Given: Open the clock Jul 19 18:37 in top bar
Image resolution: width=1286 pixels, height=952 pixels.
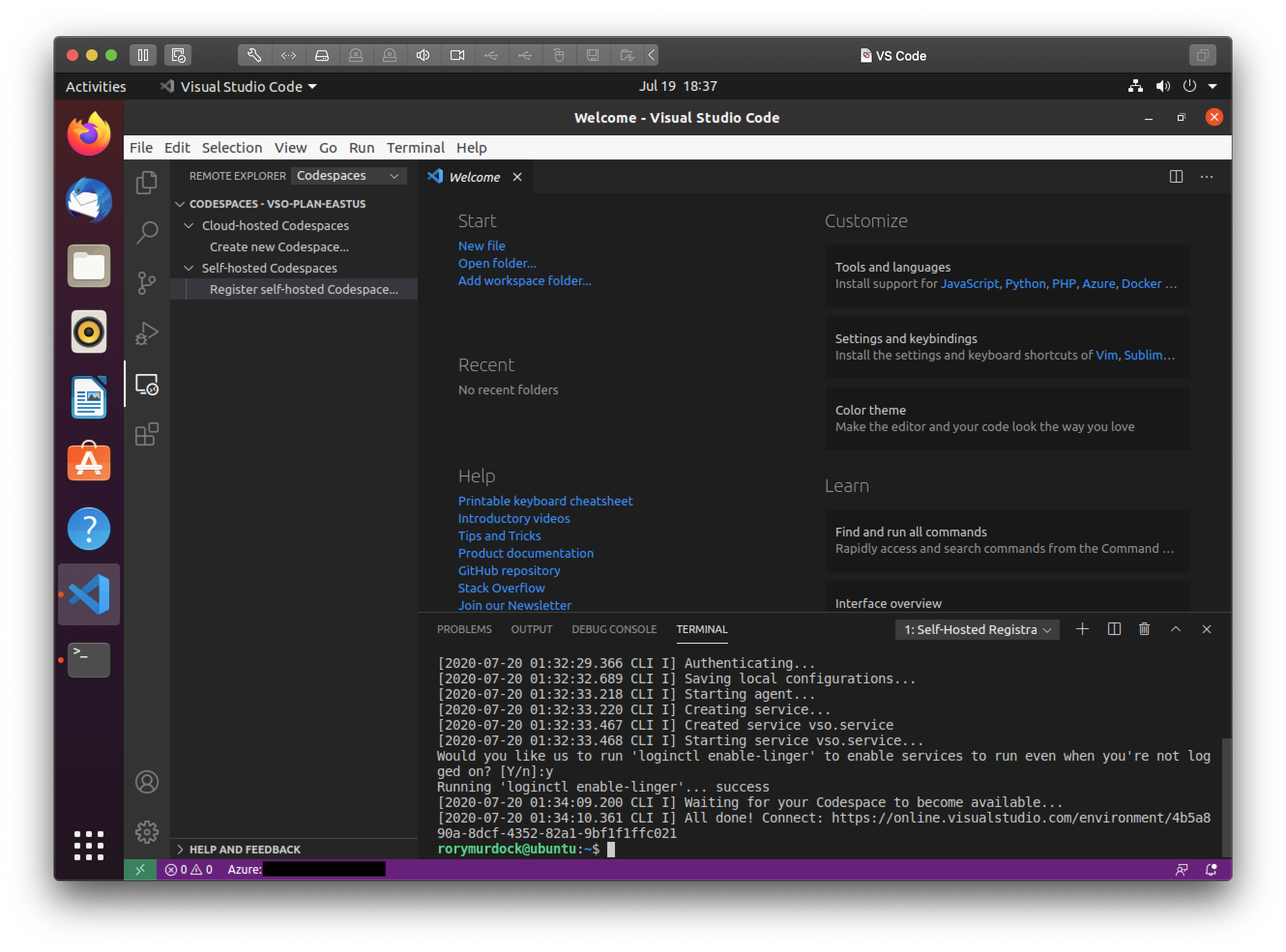Looking at the screenshot, I should [678, 86].
